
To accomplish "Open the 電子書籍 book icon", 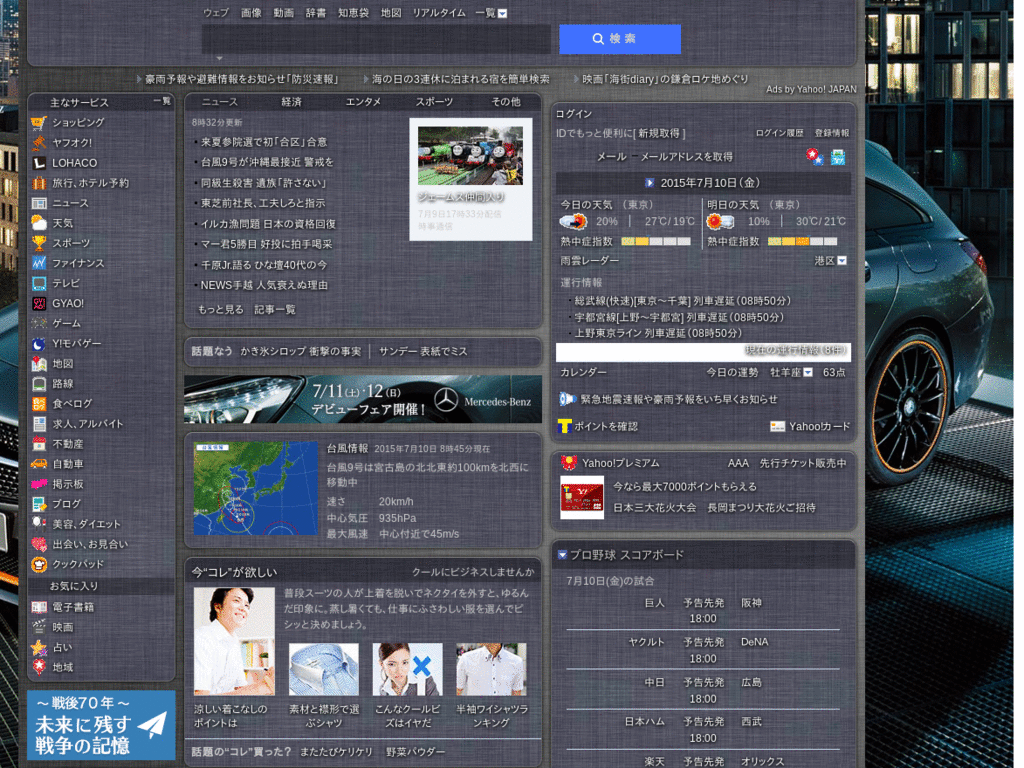I will (39, 607).
